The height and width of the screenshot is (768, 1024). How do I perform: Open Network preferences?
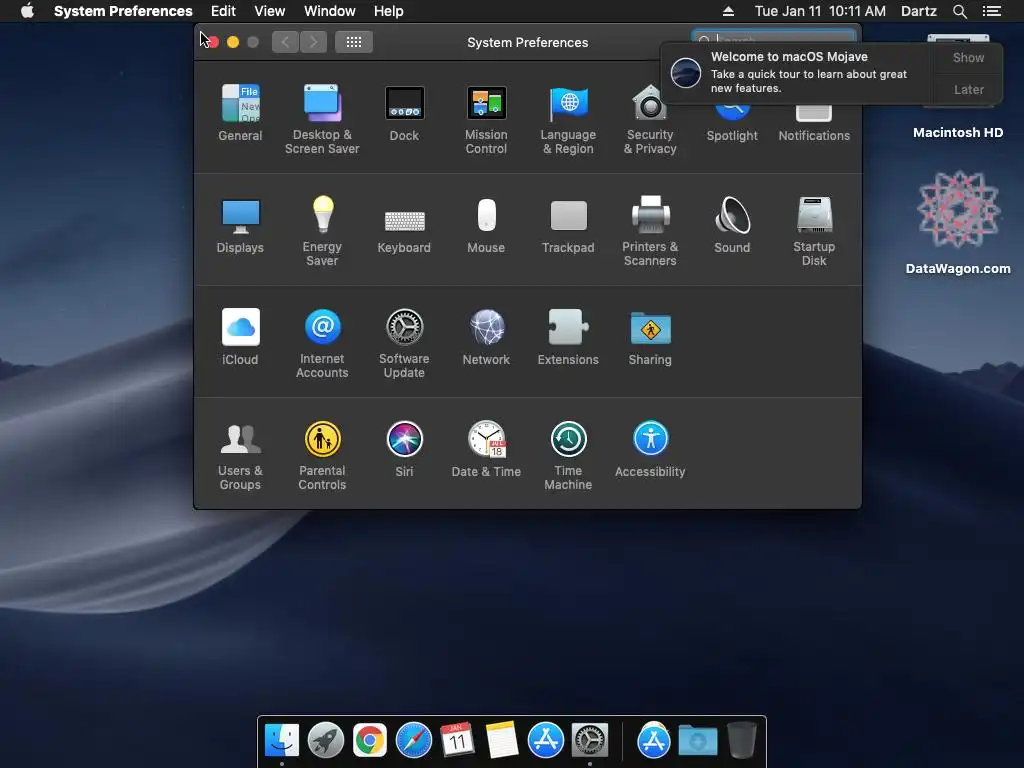click(486, 337)
